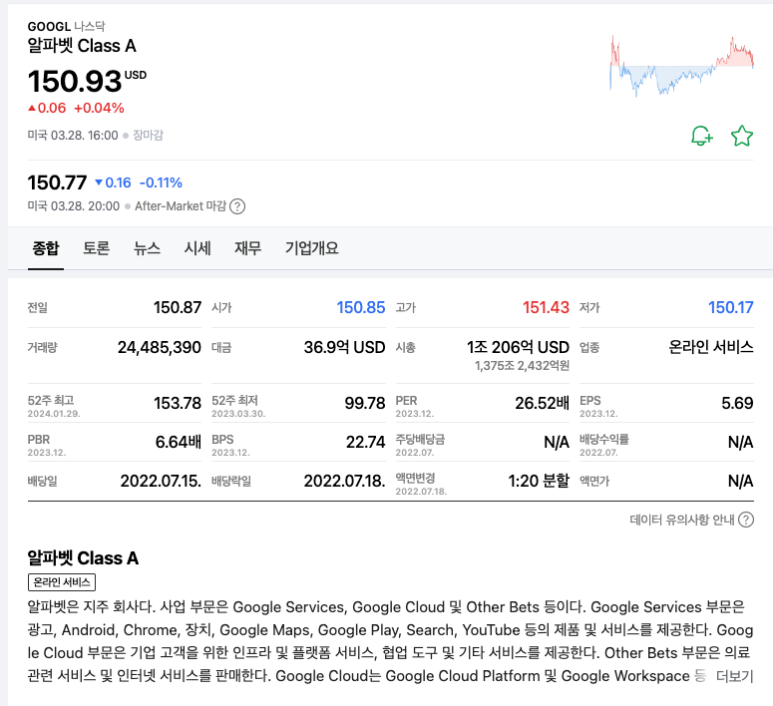Screen dimensions: 773x706
Task: Open the mini price chart thumbnail
Action: [x=682, y=66]
